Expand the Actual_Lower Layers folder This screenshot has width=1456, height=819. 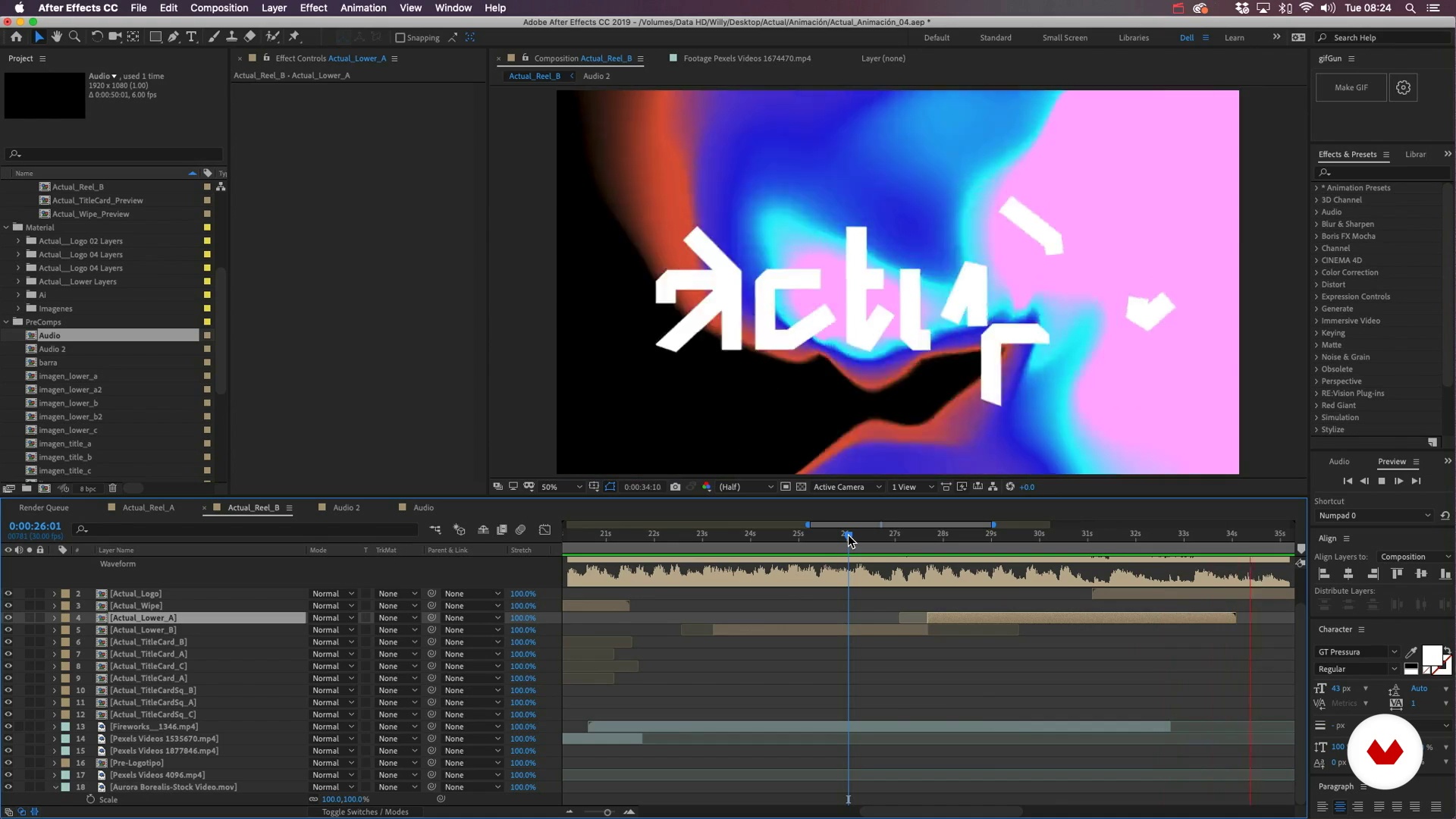[x=18, y=281]
